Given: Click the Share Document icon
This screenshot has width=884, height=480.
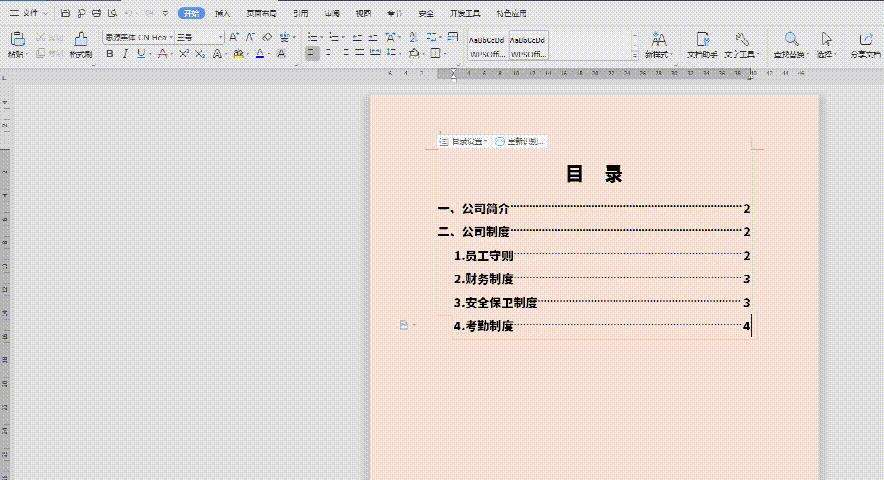Looking at the screenshot, I should click(865, 44).
